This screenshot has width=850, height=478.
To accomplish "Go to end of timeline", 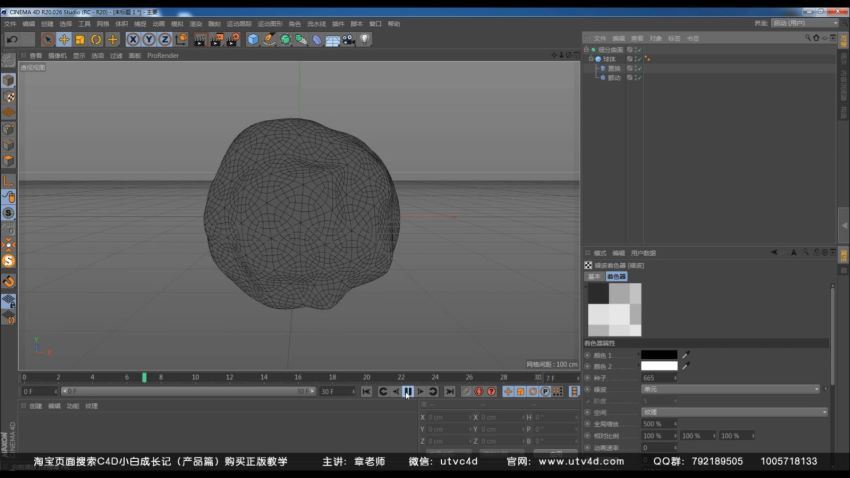I will tap(449, 391).
